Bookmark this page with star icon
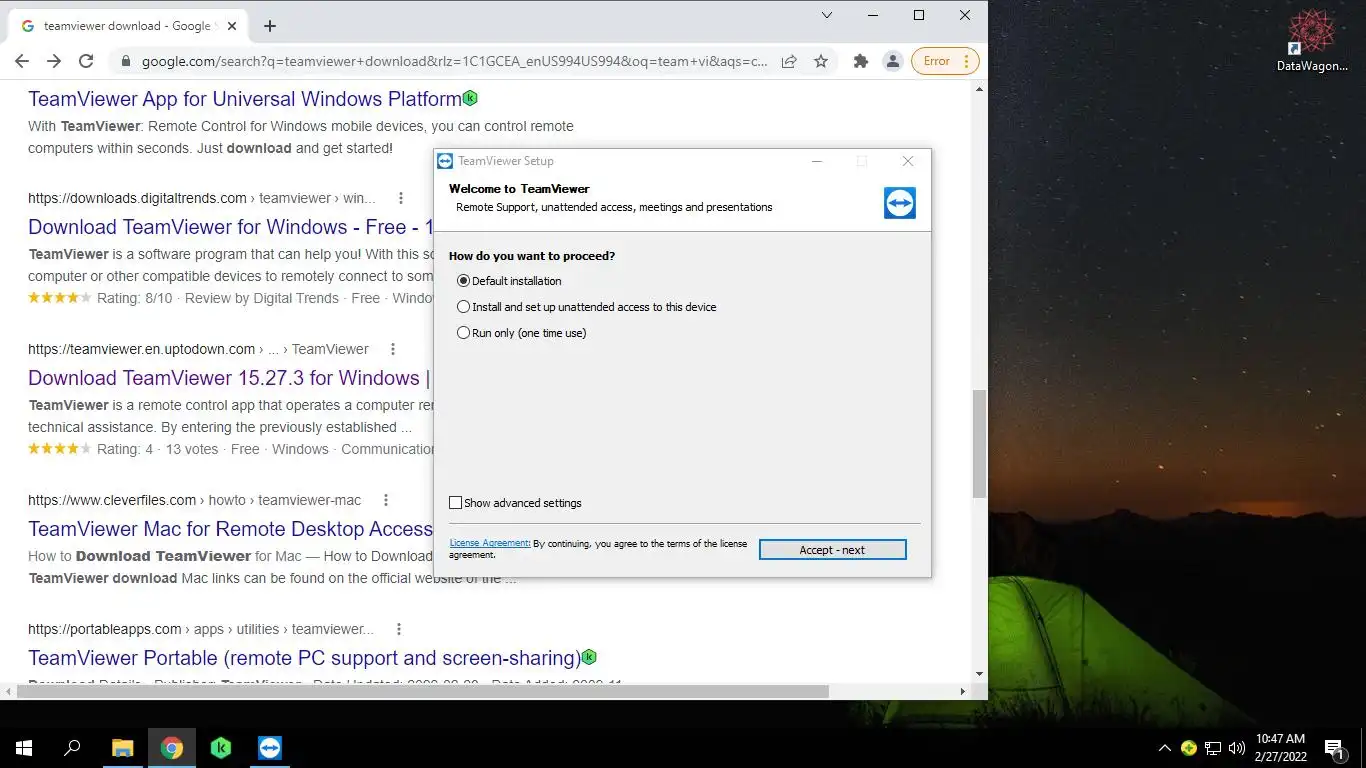This screenshot has height=768, width=1366. click(x=821, y=61)
